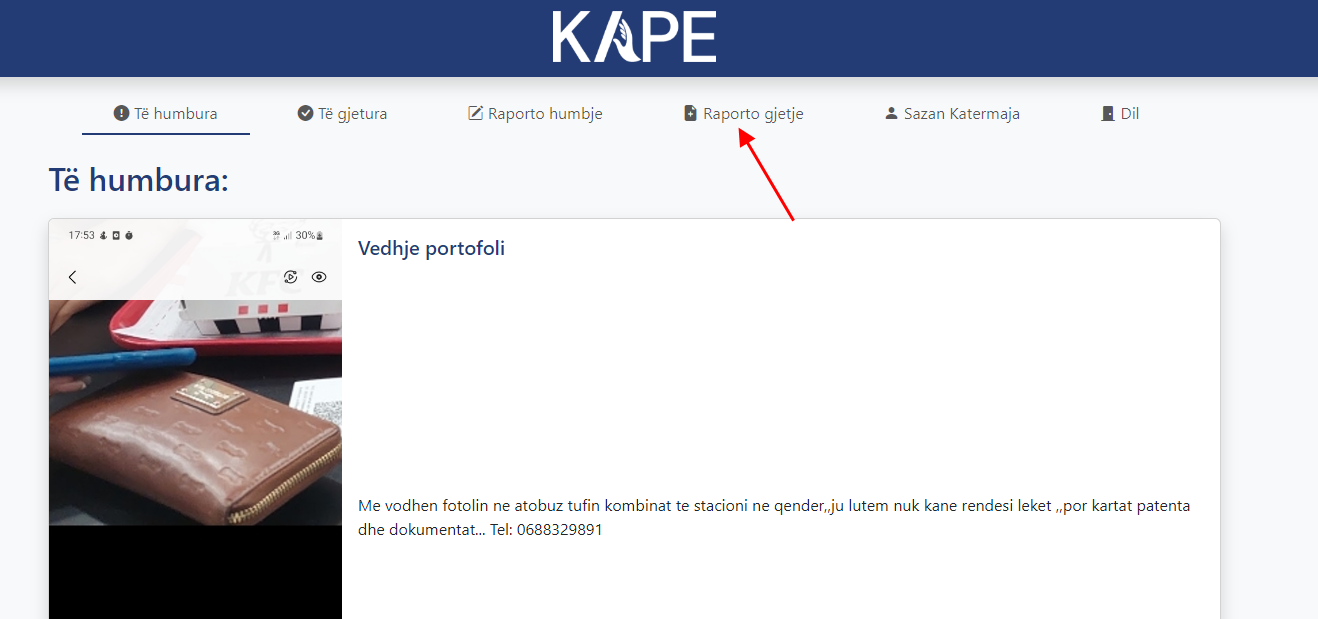Click the exclamation icon beside Të humbura
This screenshot has width=1318, height=619.
122,114
